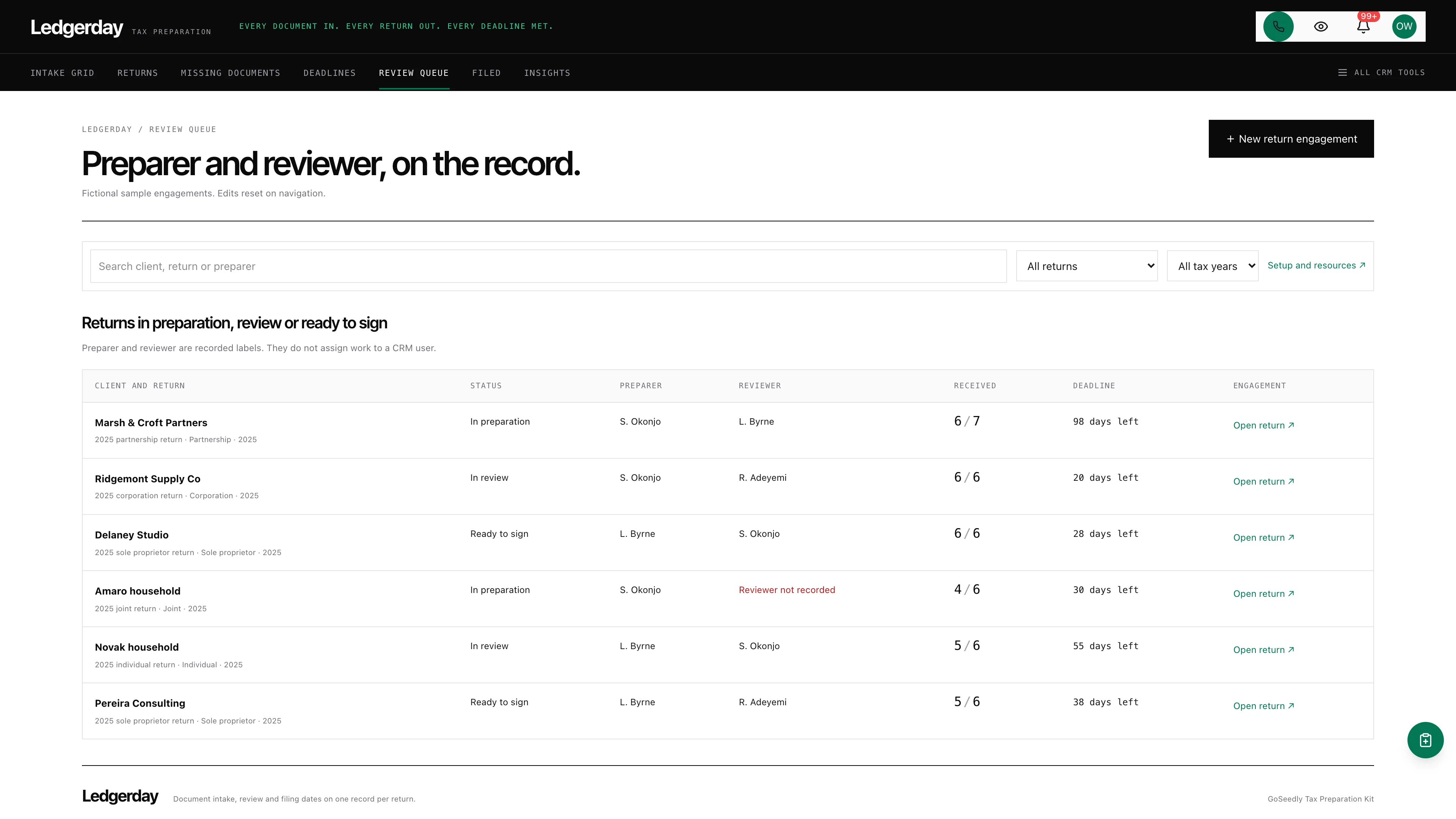Click the green phone call icon

[1278, 27]
